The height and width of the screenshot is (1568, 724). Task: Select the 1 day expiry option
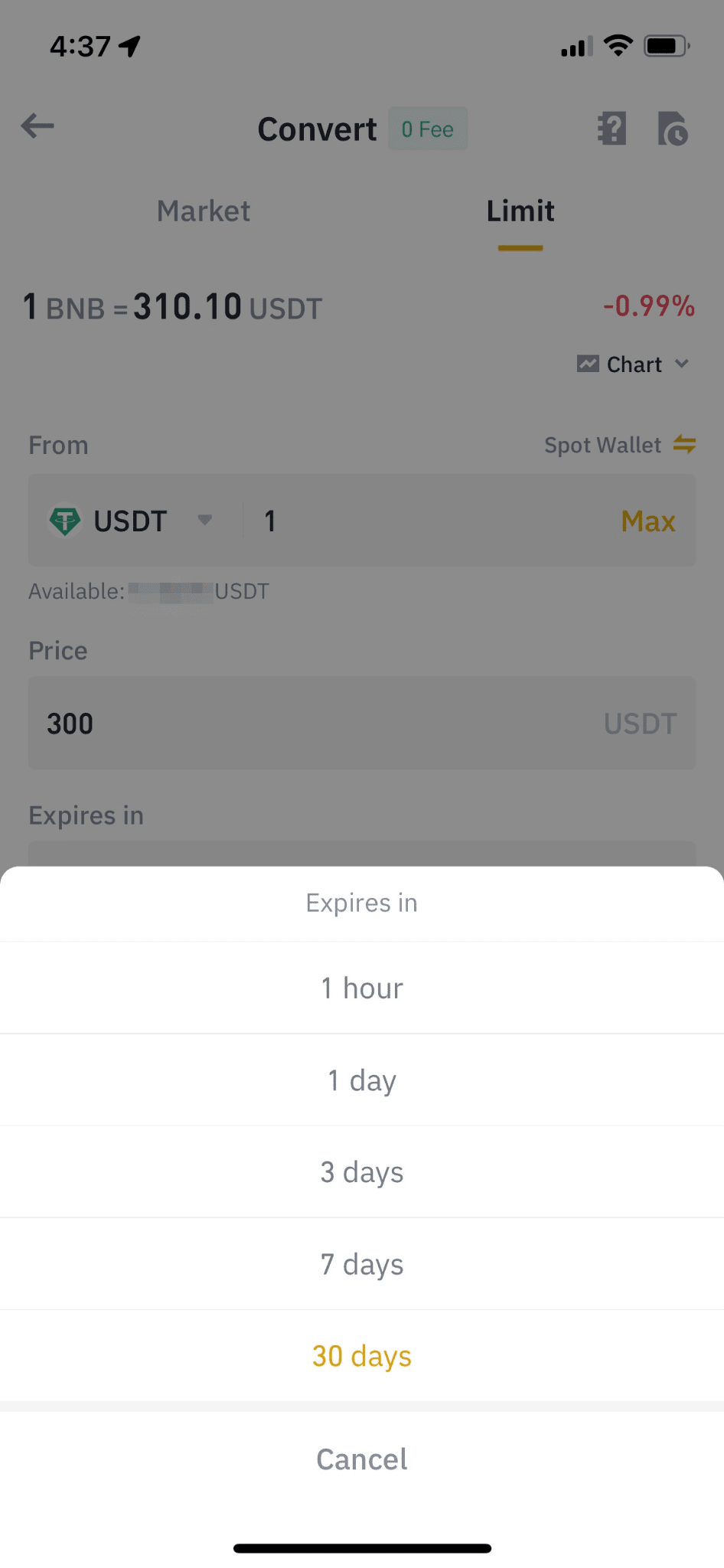[362, 1080]
